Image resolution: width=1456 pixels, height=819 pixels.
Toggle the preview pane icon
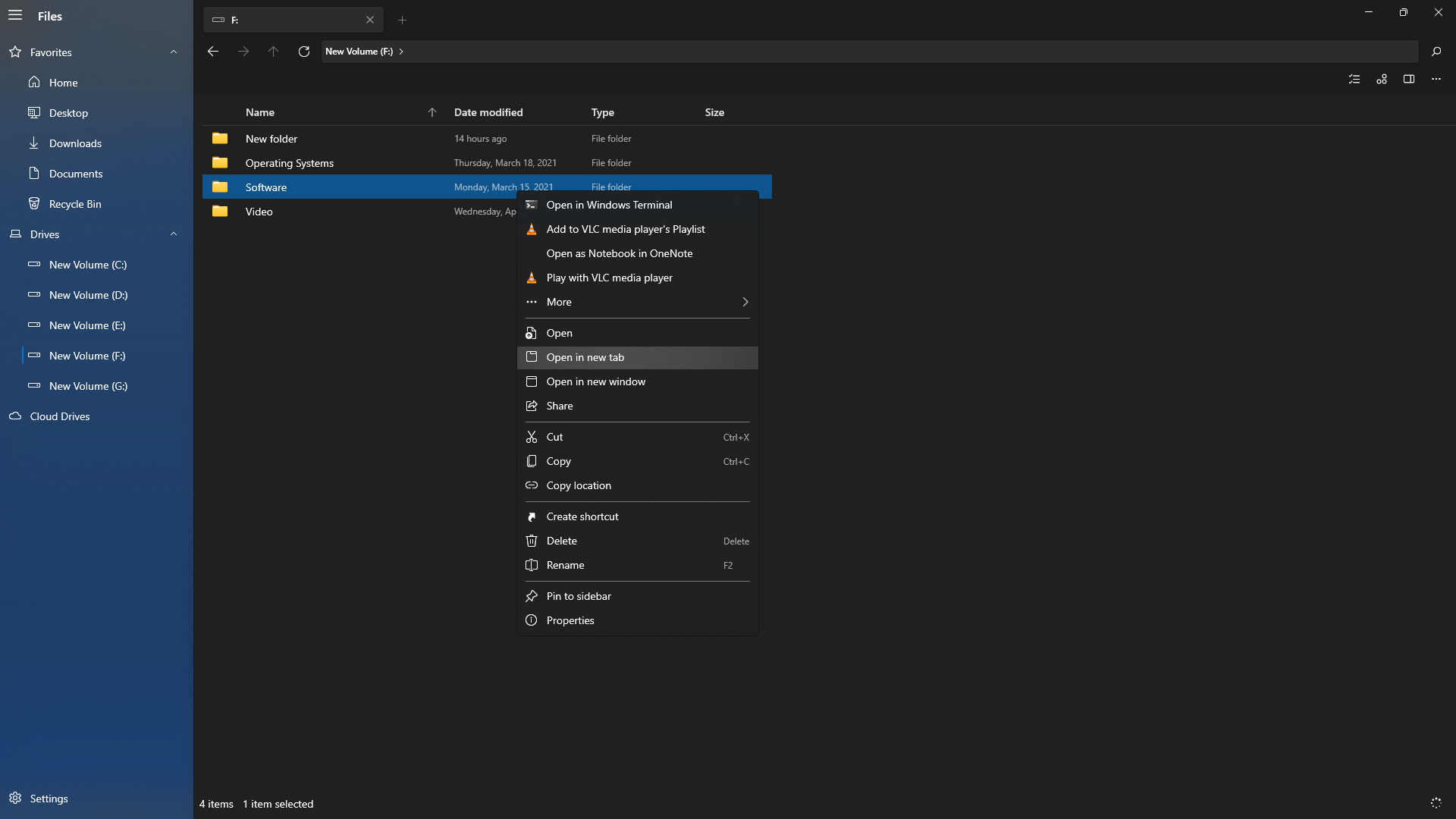[x=1408, y=79]
